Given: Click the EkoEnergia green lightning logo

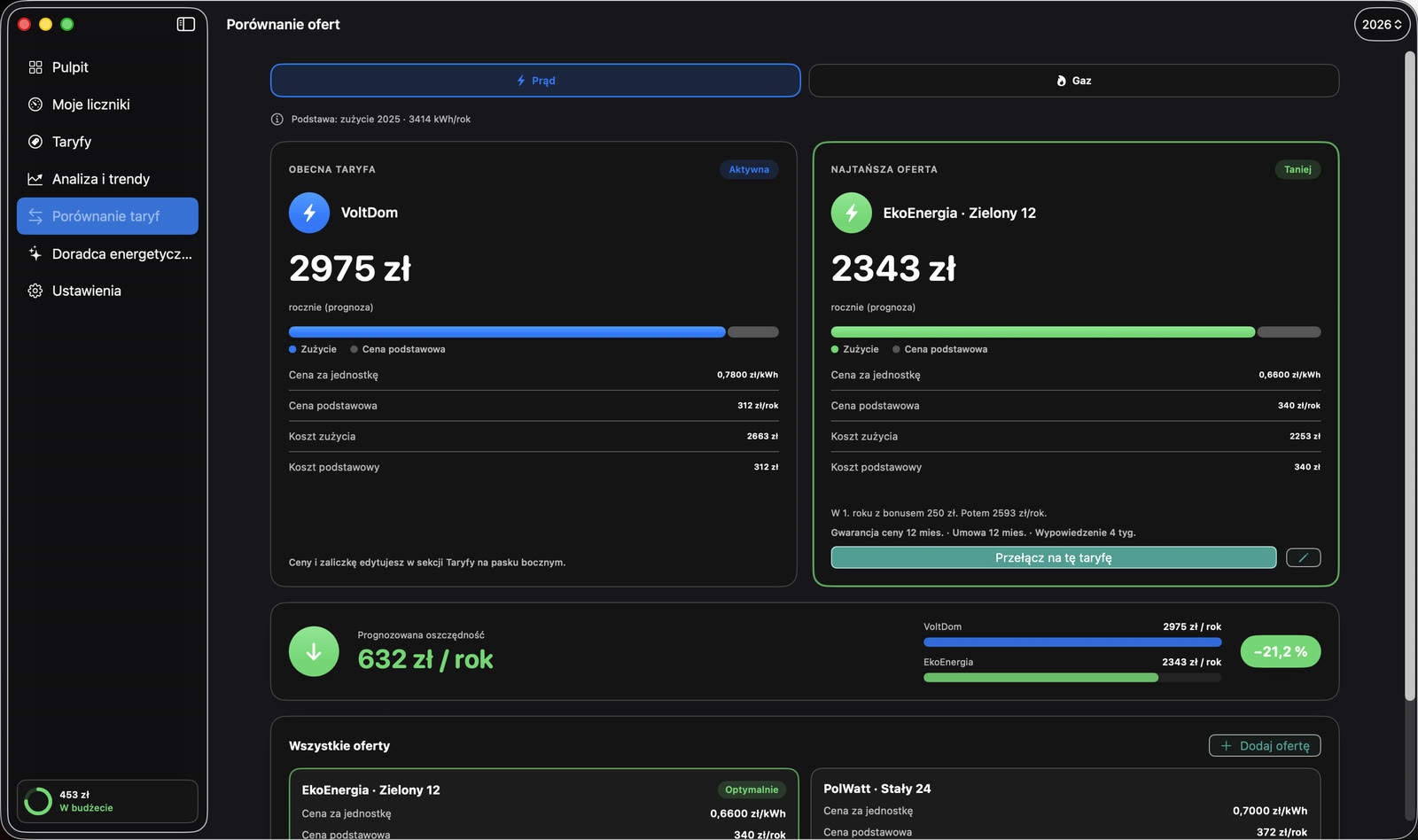Looking at the screenshot, I should pyautogui.click(x=852, y=213).
